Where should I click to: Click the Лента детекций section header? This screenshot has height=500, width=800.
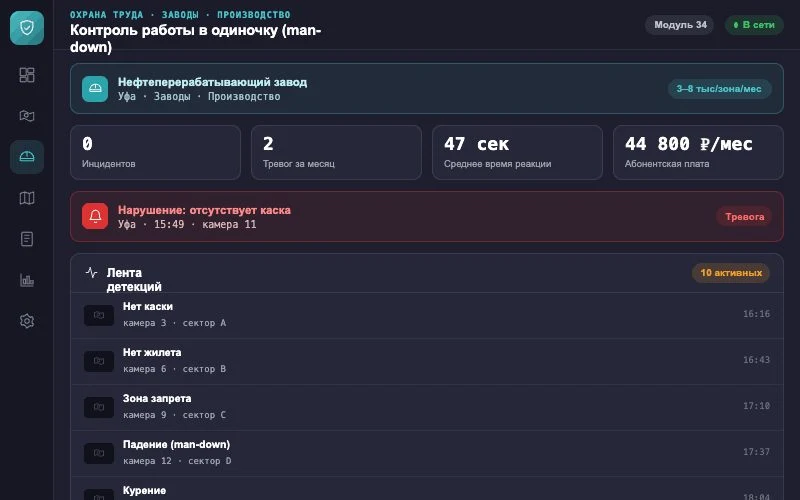point(134,280)
